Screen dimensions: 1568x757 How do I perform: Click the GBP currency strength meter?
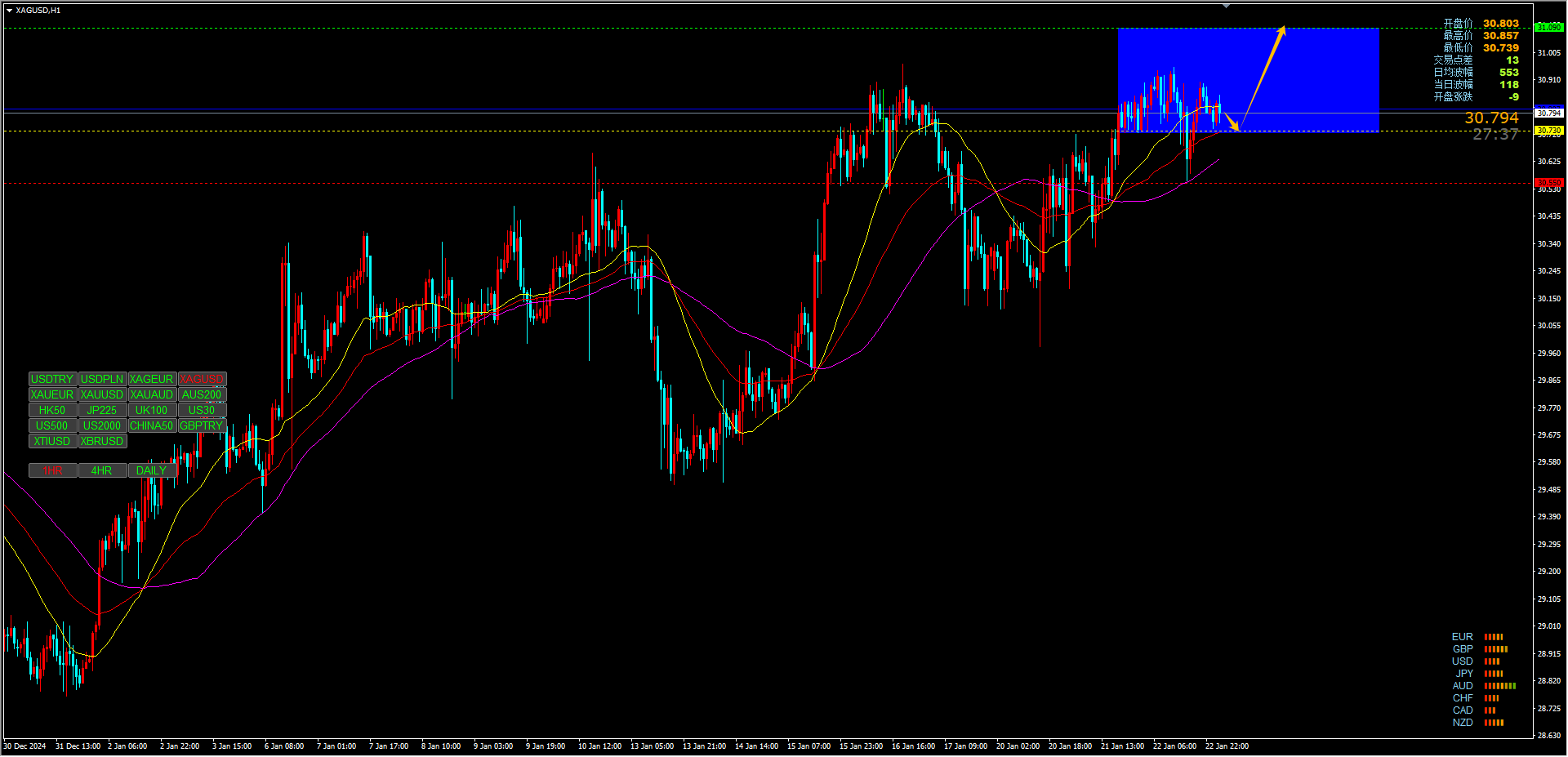point(1496,649)
